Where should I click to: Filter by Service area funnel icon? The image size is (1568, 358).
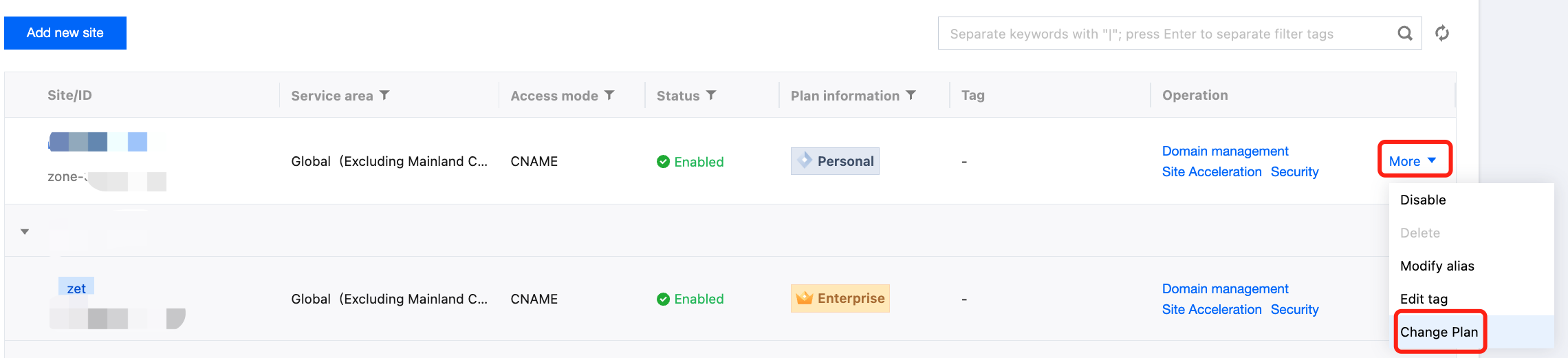coord(385,95)
